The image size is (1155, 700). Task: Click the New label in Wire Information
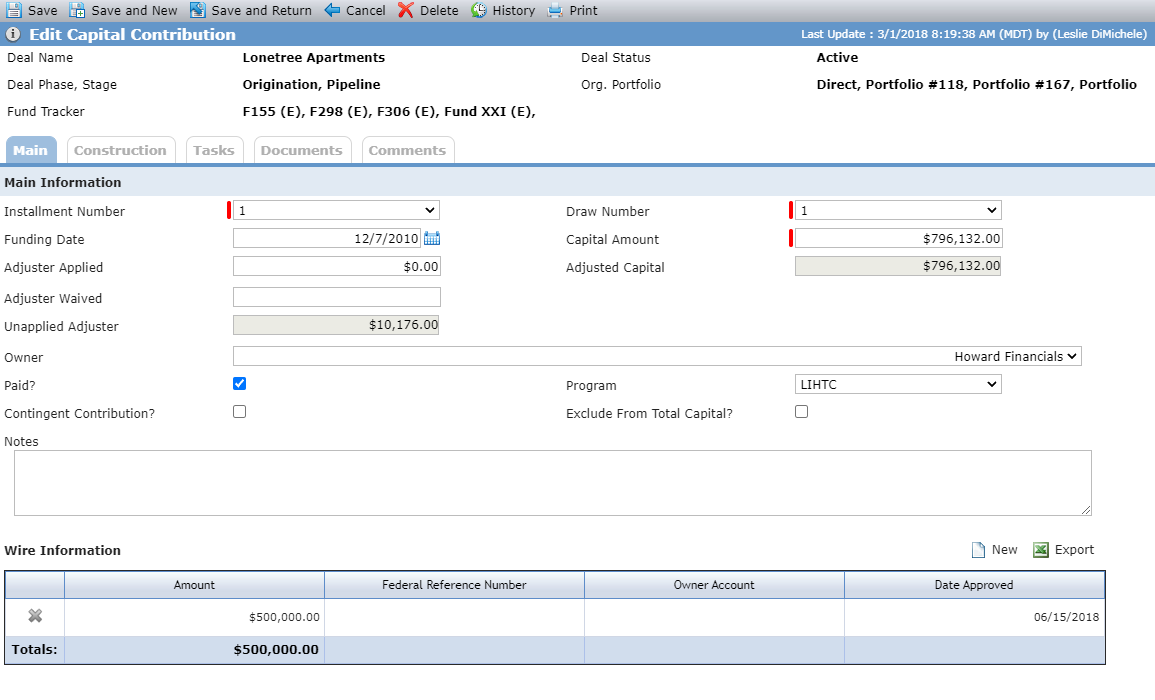pos(1005,550)
